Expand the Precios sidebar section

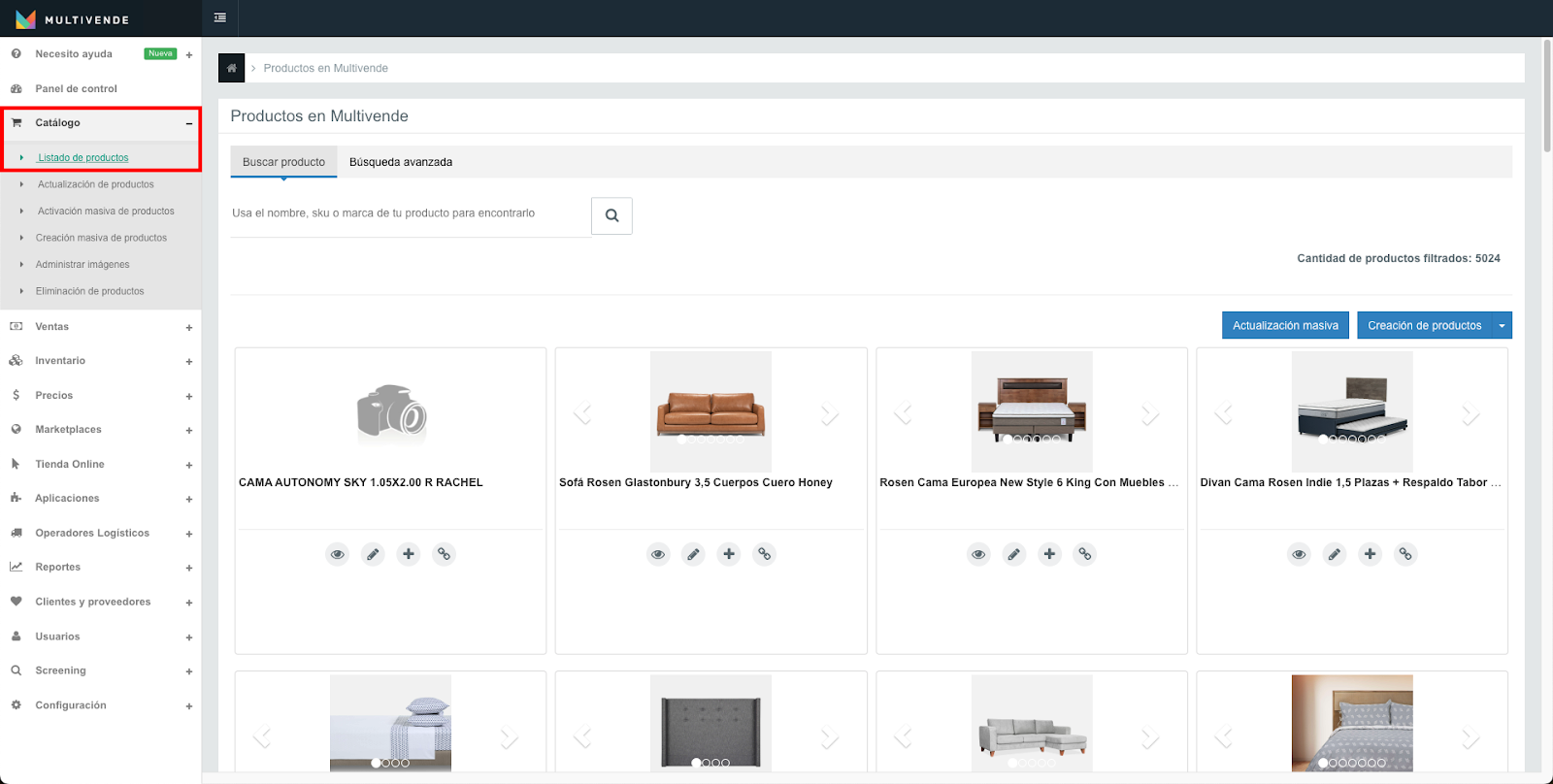(x=189, y=397)
